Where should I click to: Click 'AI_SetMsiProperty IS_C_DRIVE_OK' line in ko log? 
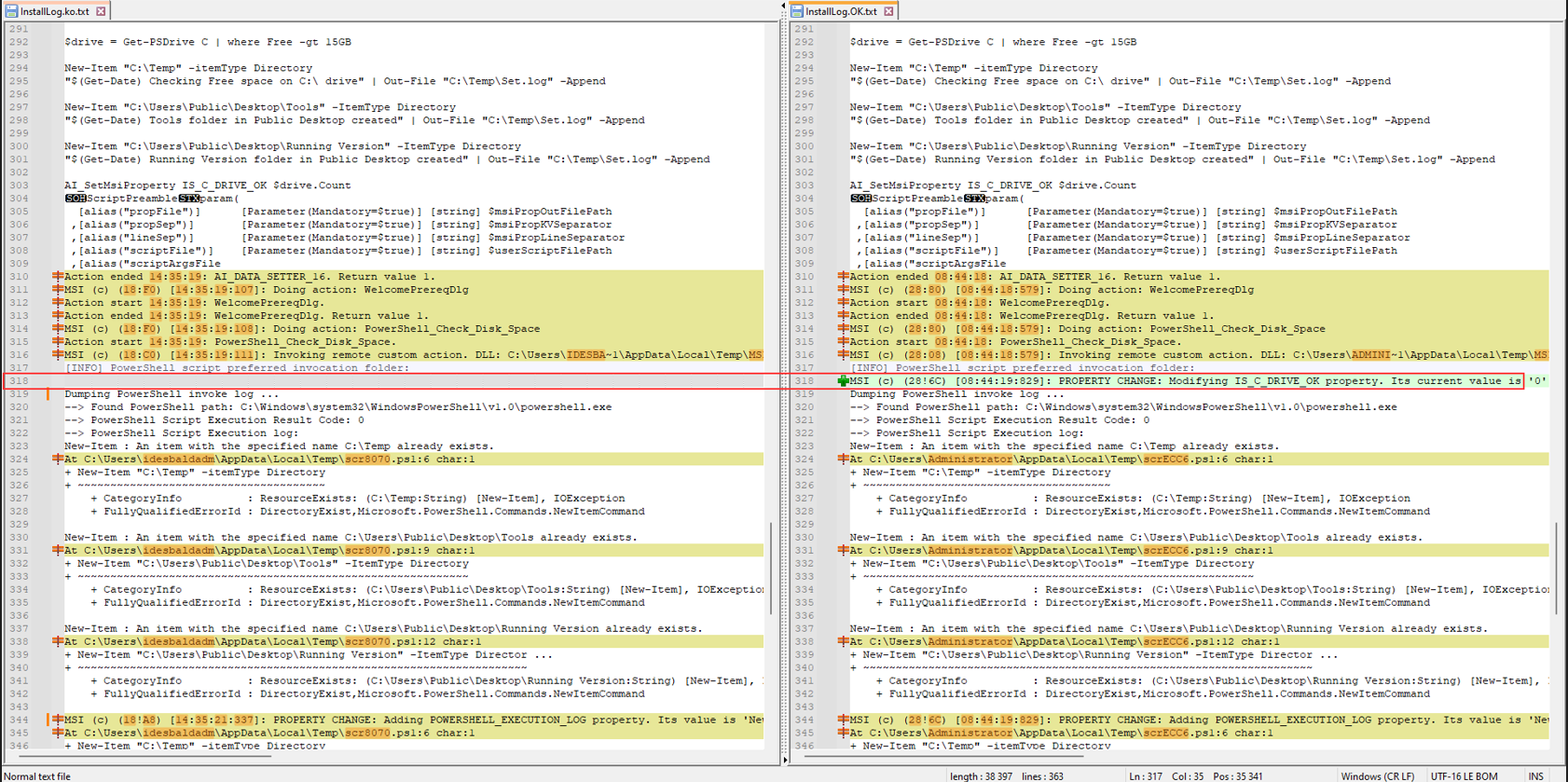208,185
